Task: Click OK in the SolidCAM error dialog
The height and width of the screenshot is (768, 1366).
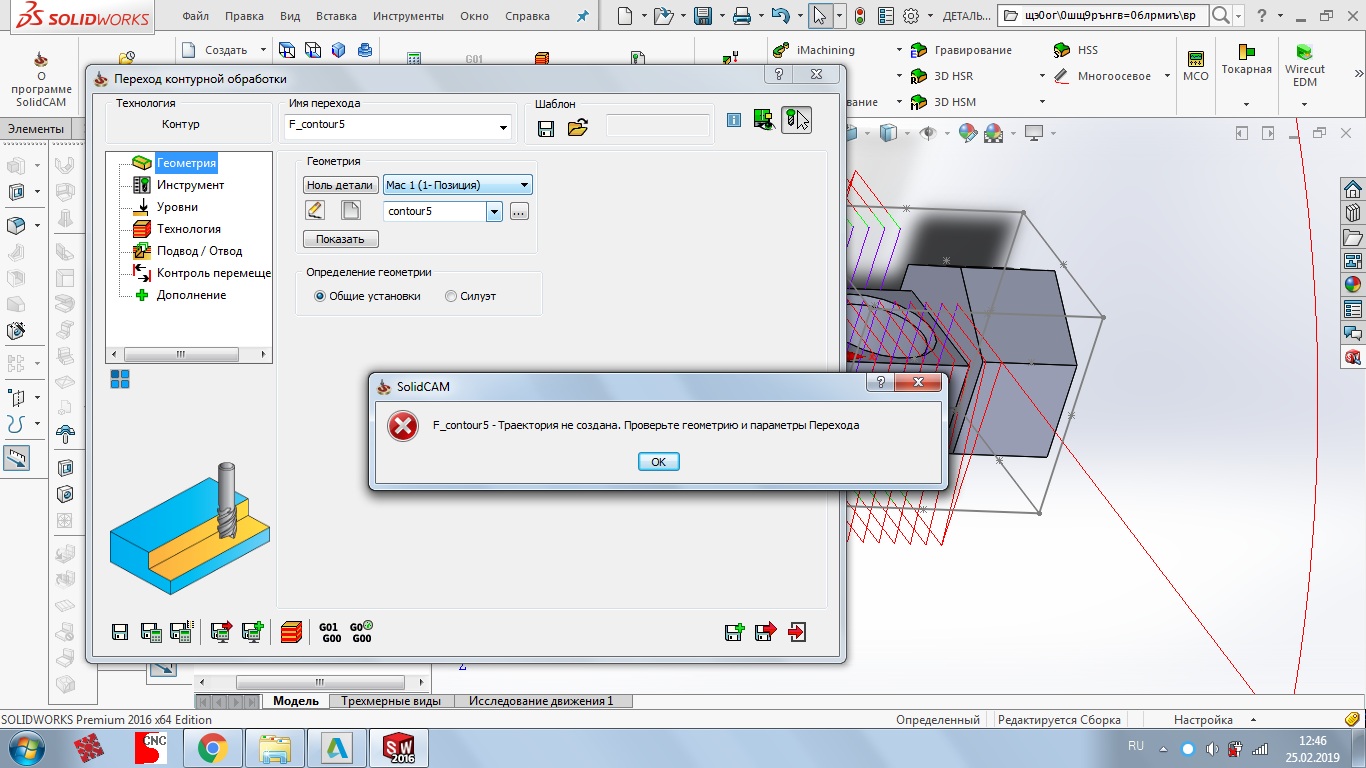Action: point(658,461)
